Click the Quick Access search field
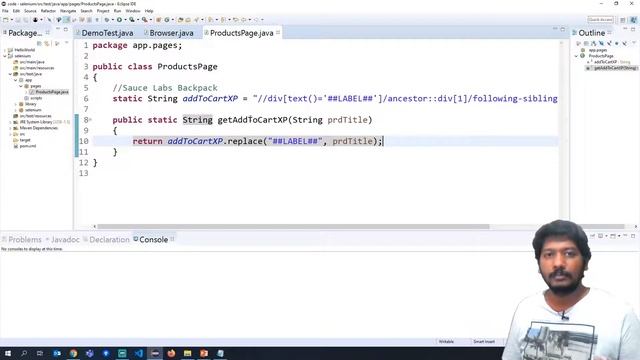 coord(600,20)
